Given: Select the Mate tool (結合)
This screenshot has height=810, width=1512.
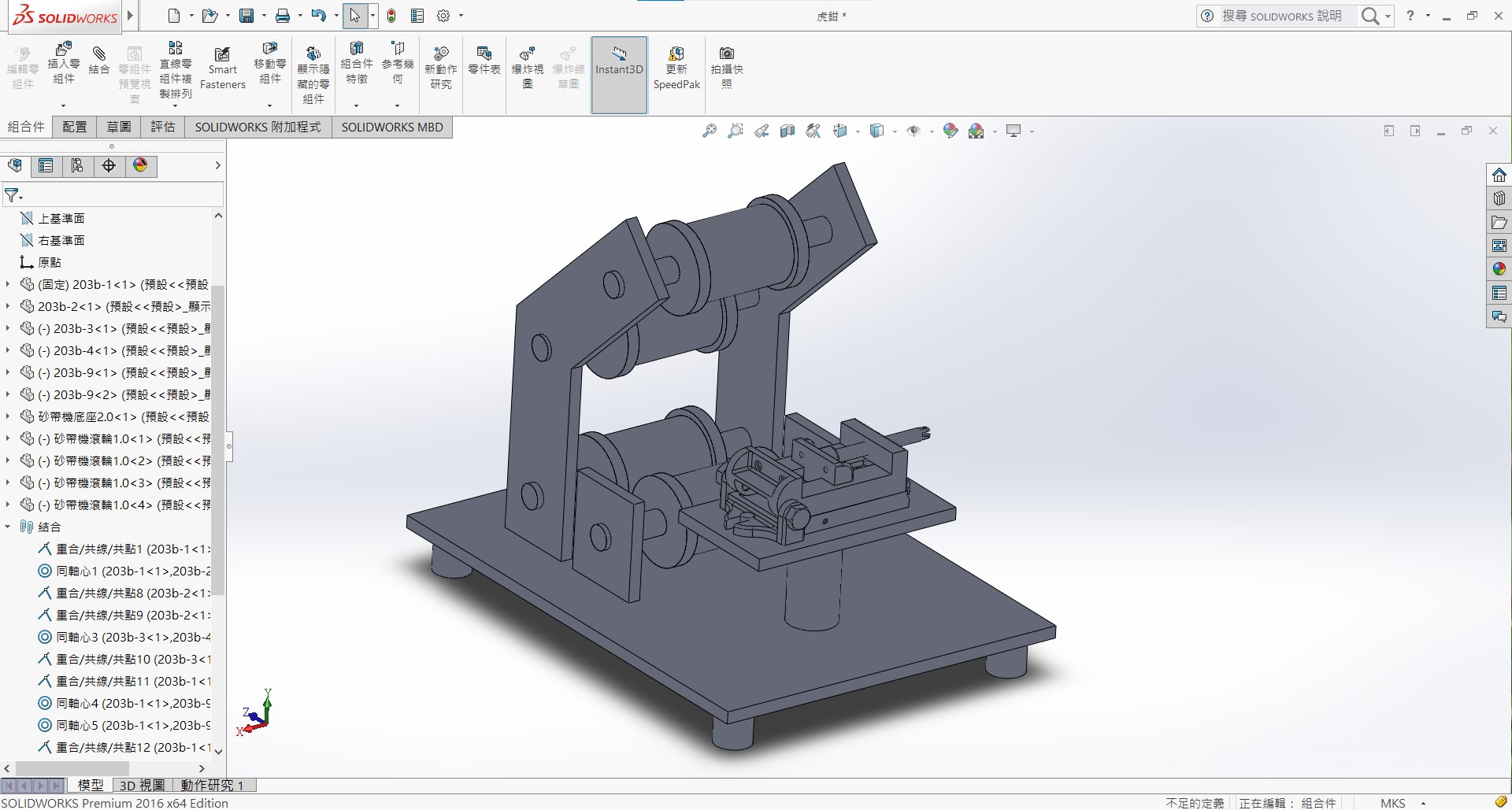Looking at the screenshot, I should tap(99, 60).
